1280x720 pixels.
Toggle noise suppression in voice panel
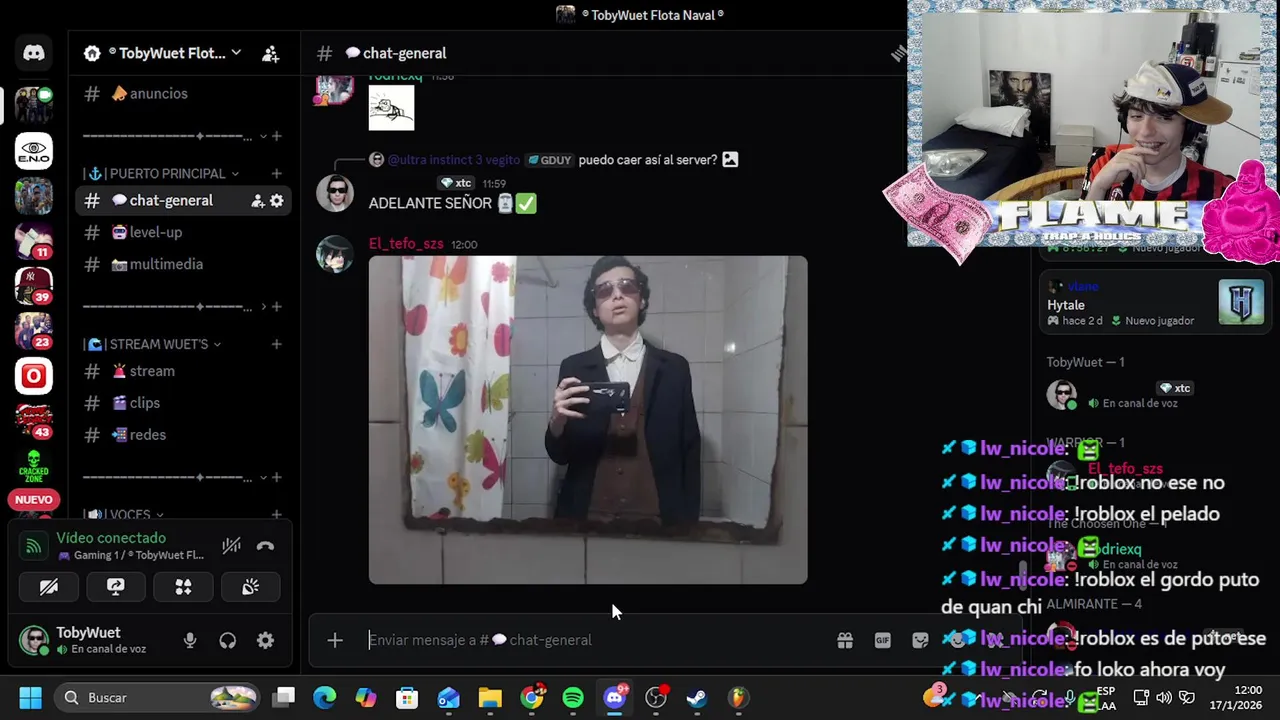click(231, 546)
